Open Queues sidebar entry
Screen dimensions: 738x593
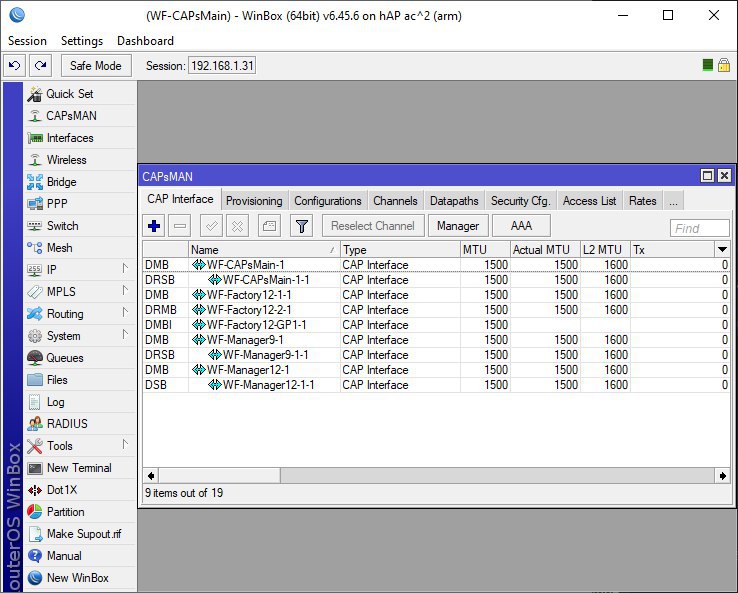tap(79, 358)
